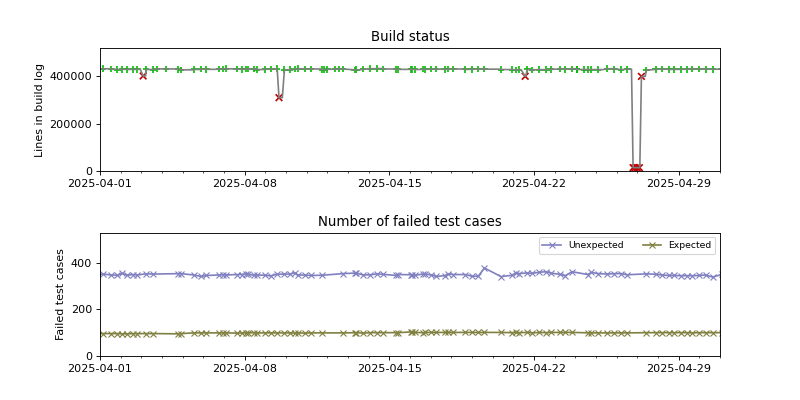The image size is (800, 400).
Task: Click the 2025-04-08 label under the bottom chart
Action: [245, 368]
